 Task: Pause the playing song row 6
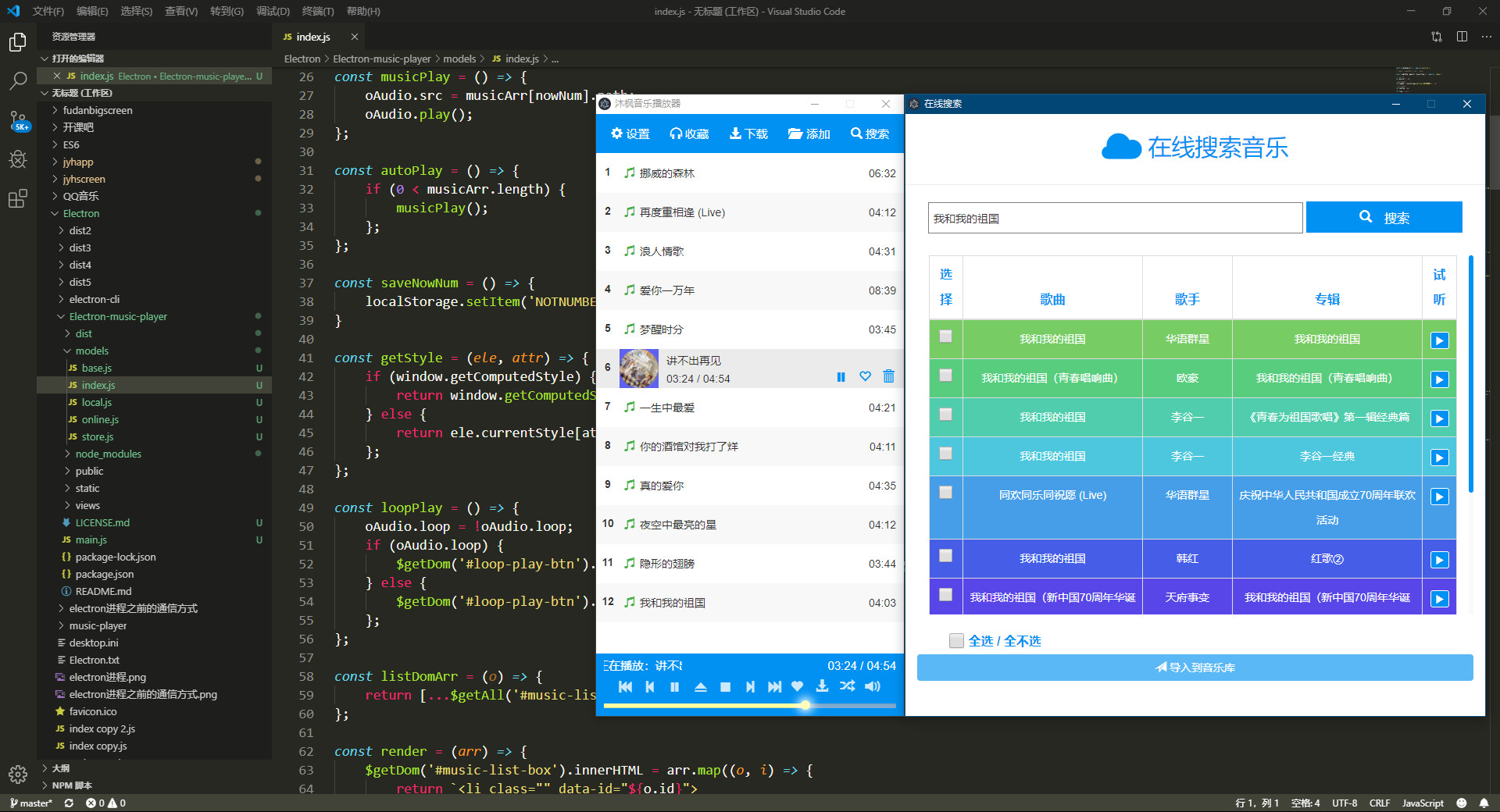point(841,377)
